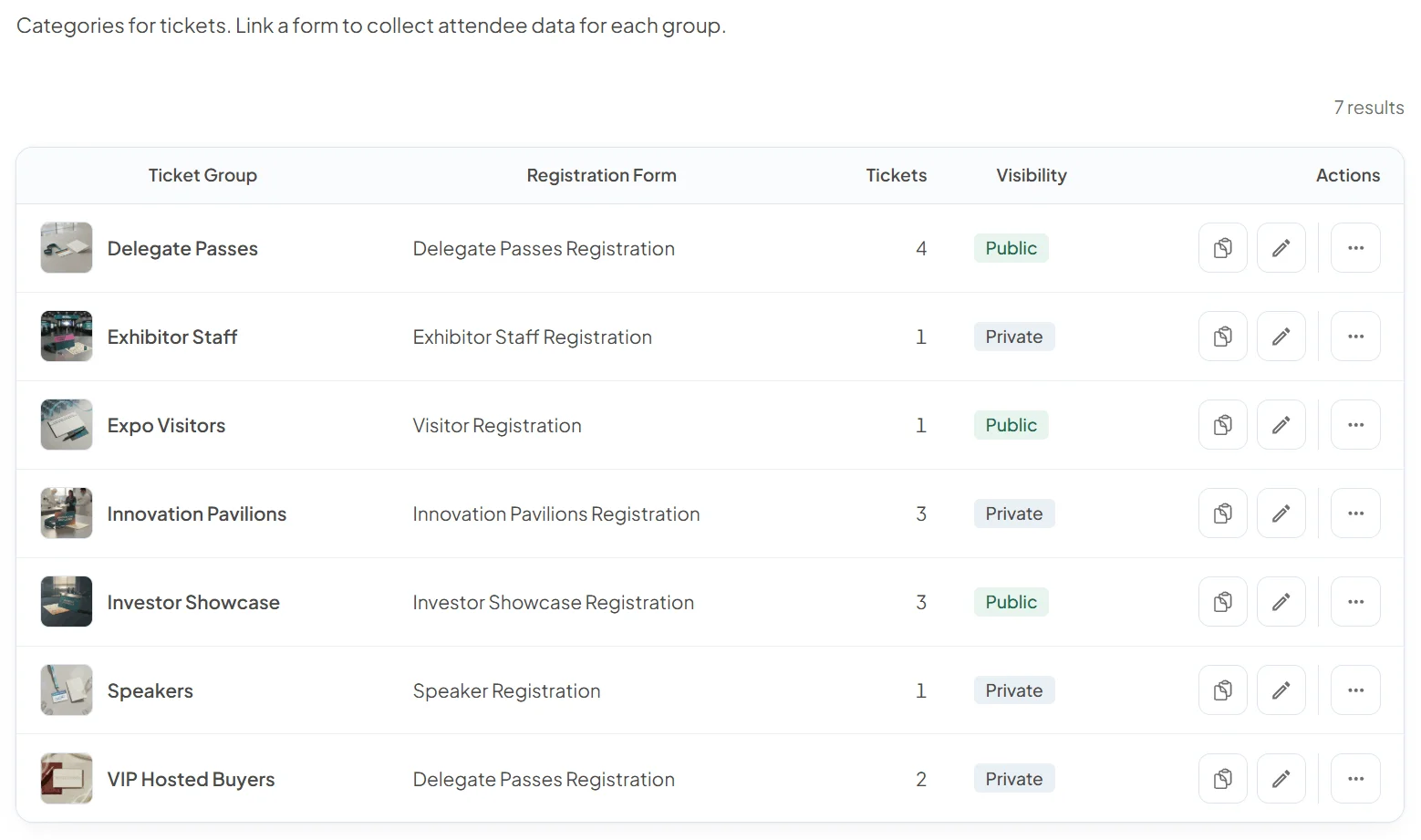Click the Public badge for Delegate Passes

(x=1011, y=248)
